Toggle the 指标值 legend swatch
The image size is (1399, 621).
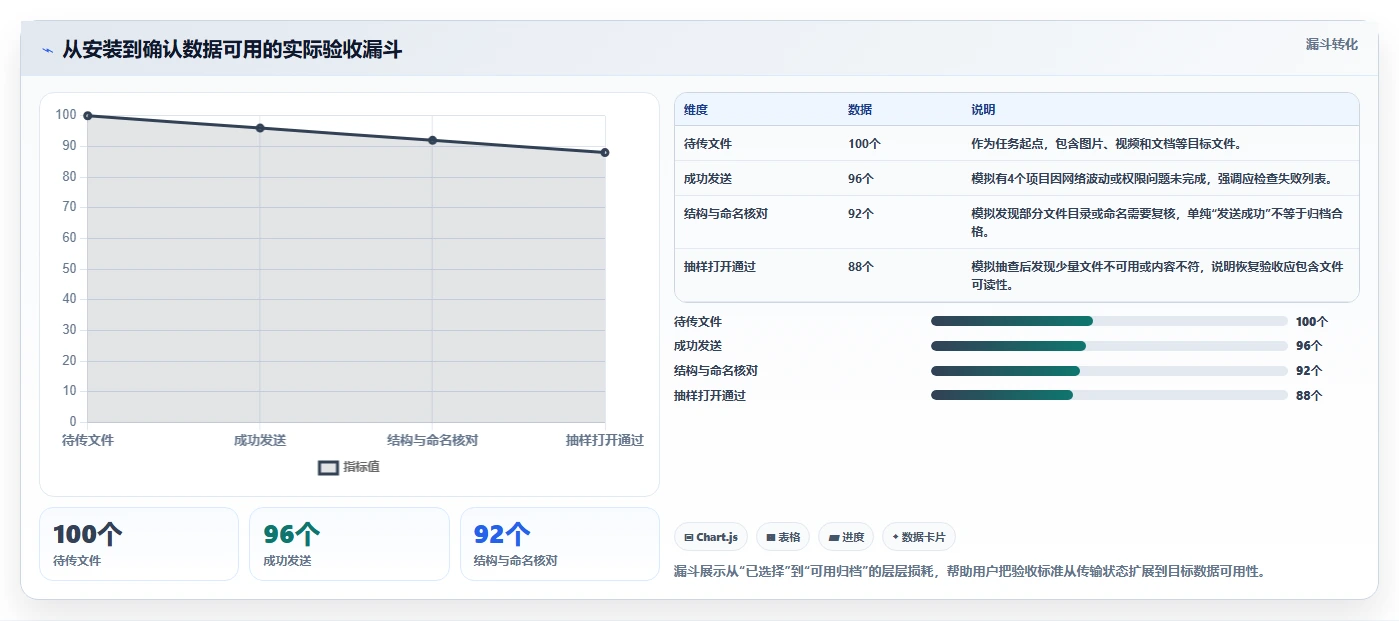[x=328, y=467]
